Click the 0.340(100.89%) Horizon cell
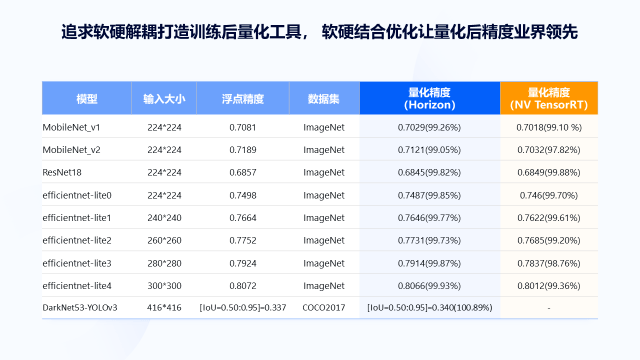This screenshot has height=360, width=640. coord(430,307)
